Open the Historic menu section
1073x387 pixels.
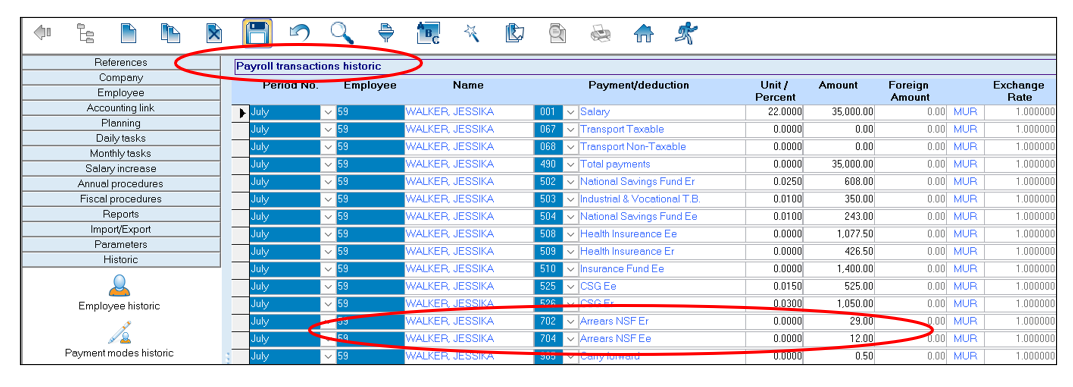(x=120, y=259)
